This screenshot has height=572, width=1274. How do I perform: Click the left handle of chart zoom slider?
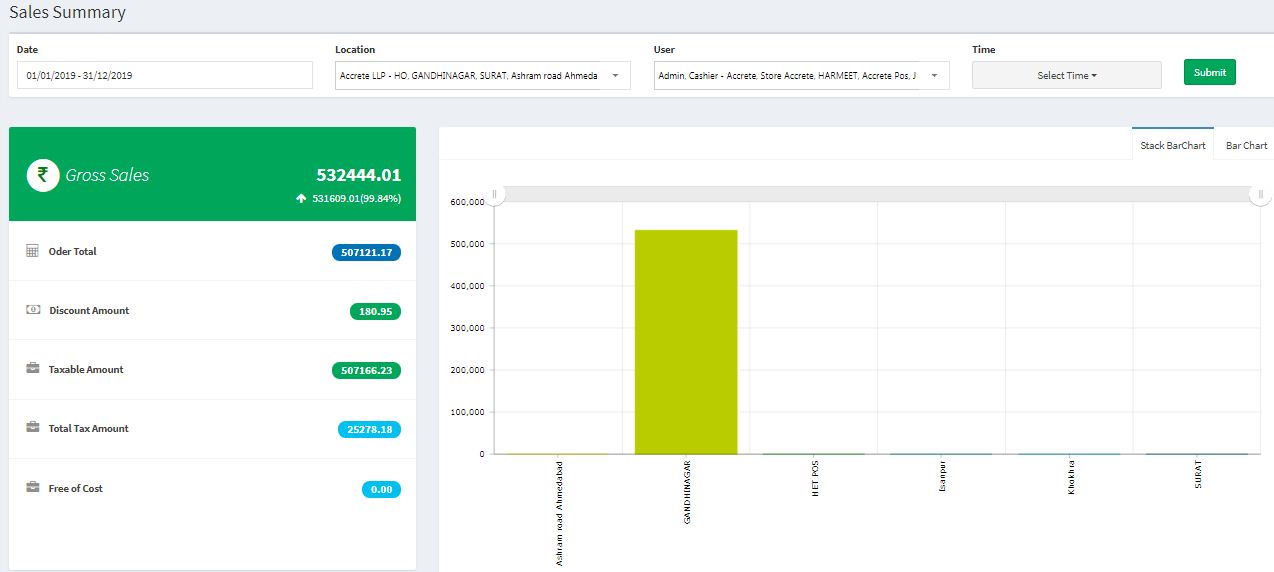(x=494, y=194)
